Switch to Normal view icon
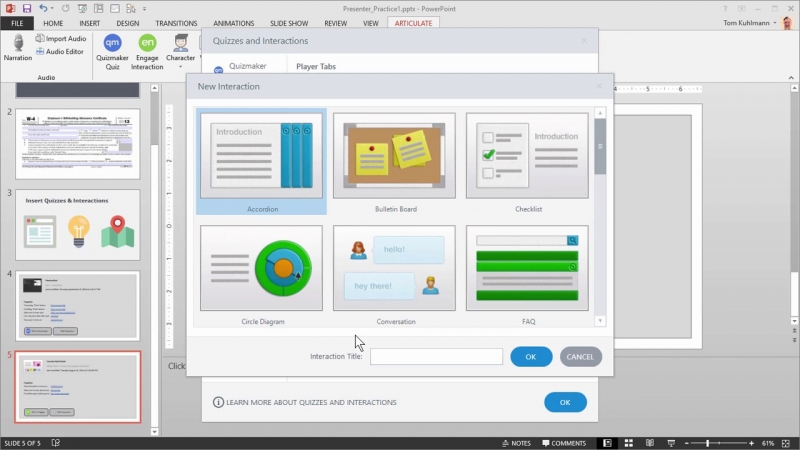This screenshot has height=450, width=800. pos(607,443)
